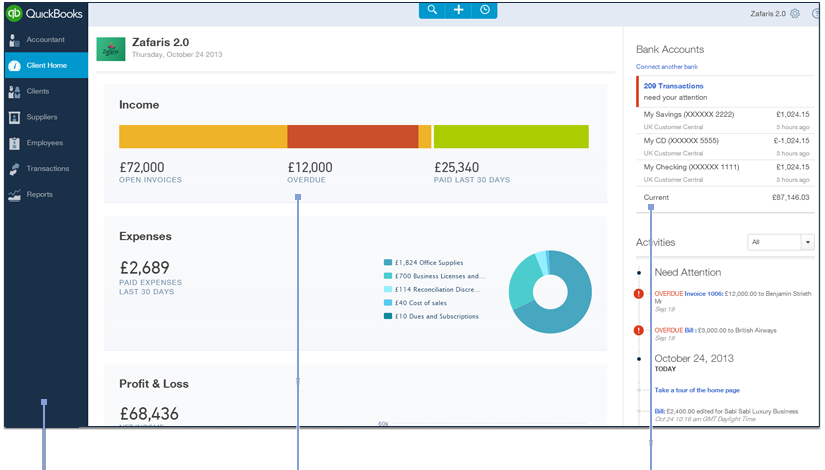Image resolution: width=825 pixels, height=470 pixels.
Task: Go to Clients in the sidebar
Action: click(x=46, y=91)
